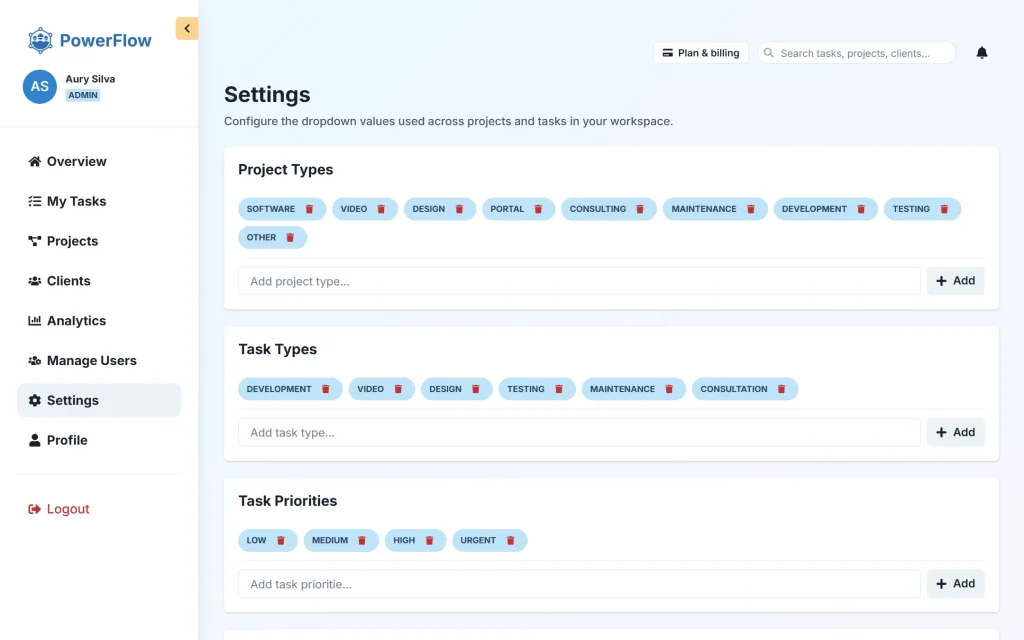
Task: Click the ADMIN role badge
Action: point(83,95)
